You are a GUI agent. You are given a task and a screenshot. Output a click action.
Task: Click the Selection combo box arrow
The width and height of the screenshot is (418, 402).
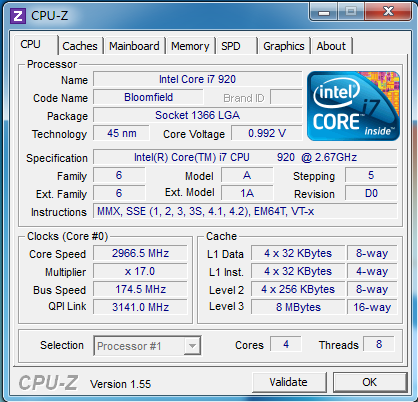[192, 346]
